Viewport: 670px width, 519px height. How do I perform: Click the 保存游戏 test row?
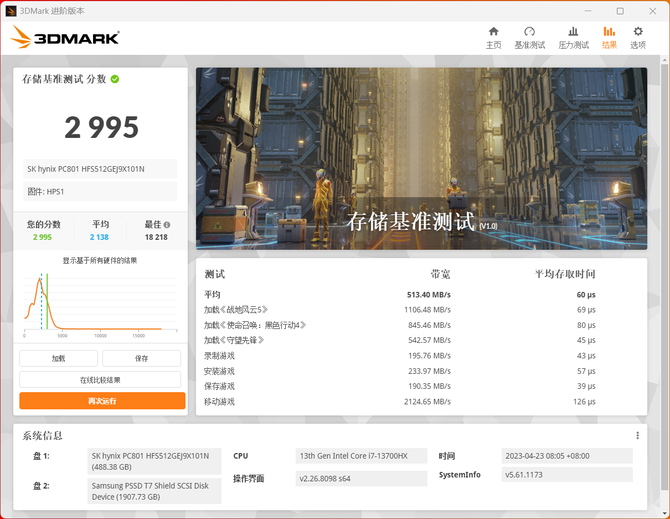point(400,386)
